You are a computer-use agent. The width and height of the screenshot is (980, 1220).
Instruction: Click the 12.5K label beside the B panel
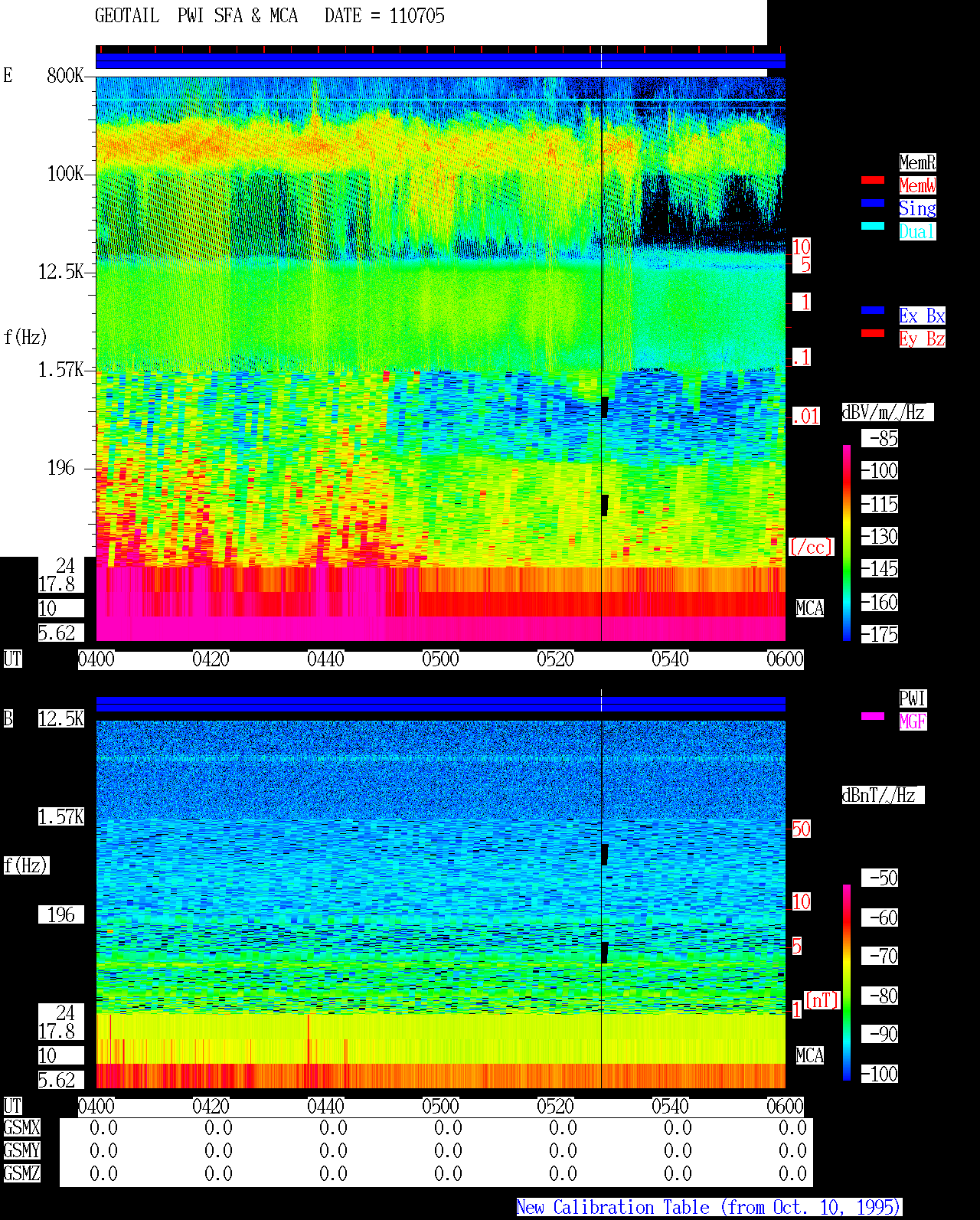(x=60, y=718)
